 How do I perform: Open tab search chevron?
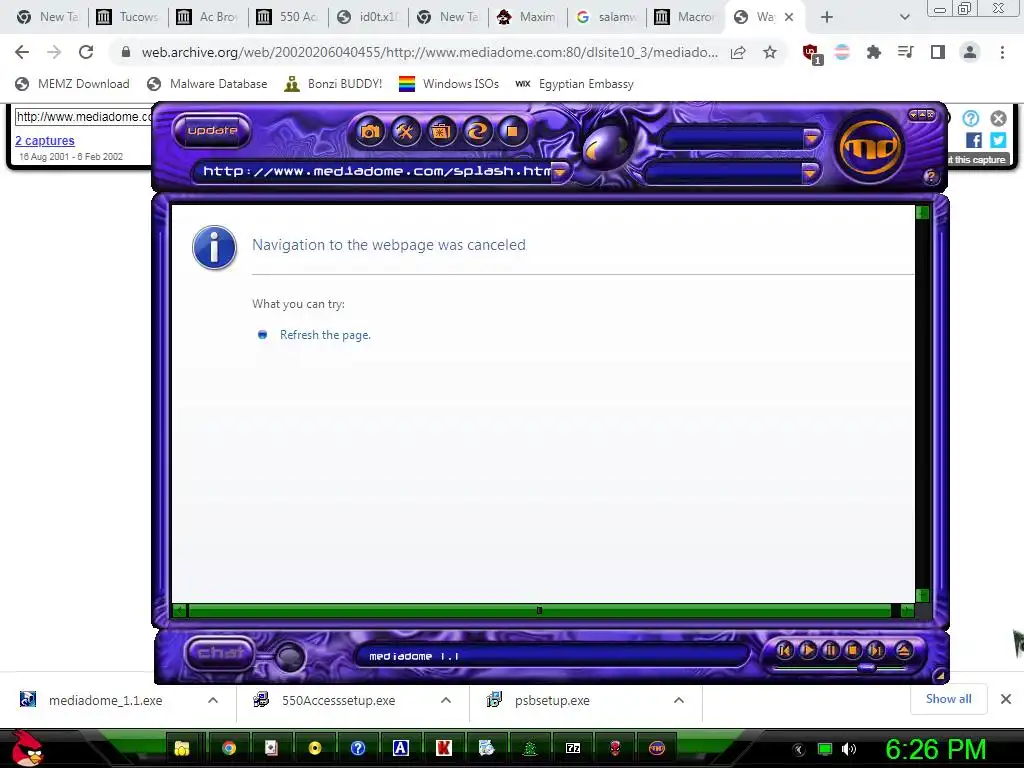(904, 17)
